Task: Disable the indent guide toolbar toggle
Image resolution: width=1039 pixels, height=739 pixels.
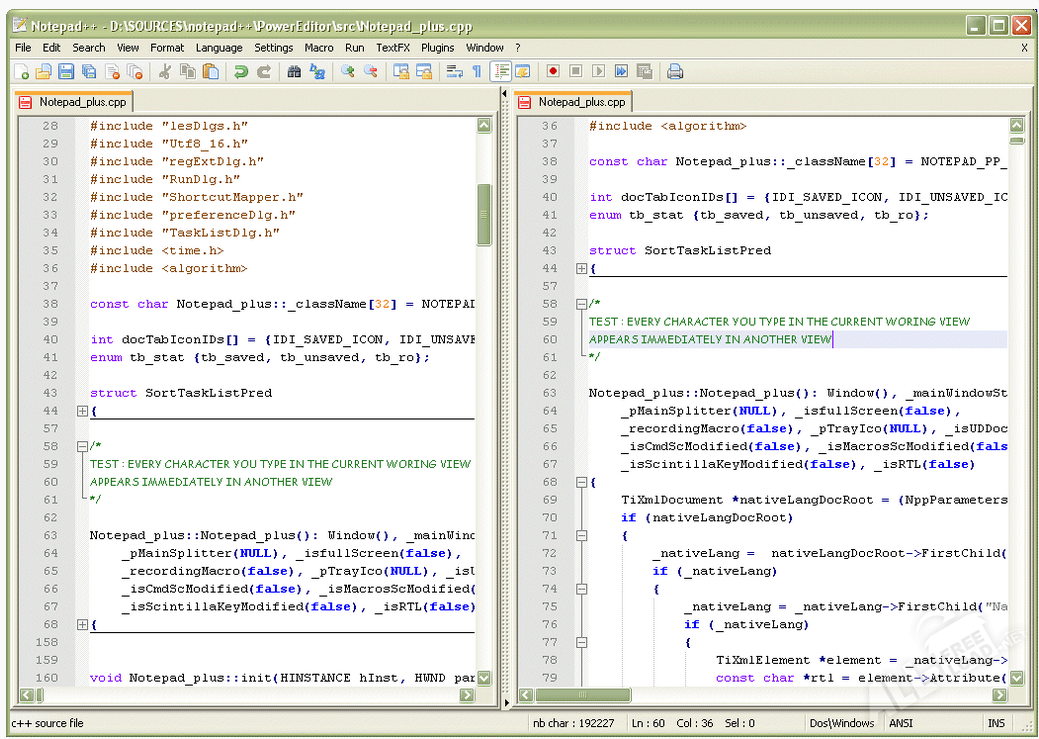Action: 501,71
